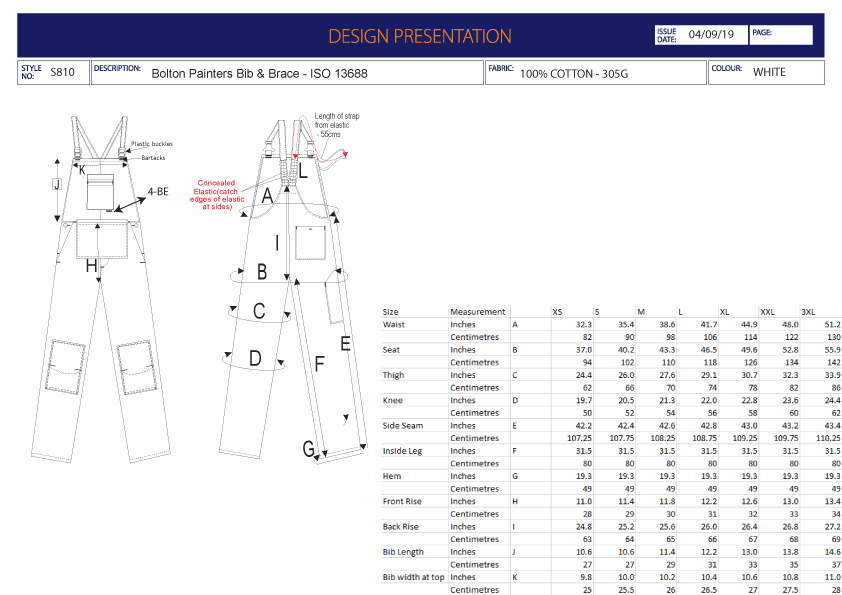Click the K code in the table

[x=515, y=577]
